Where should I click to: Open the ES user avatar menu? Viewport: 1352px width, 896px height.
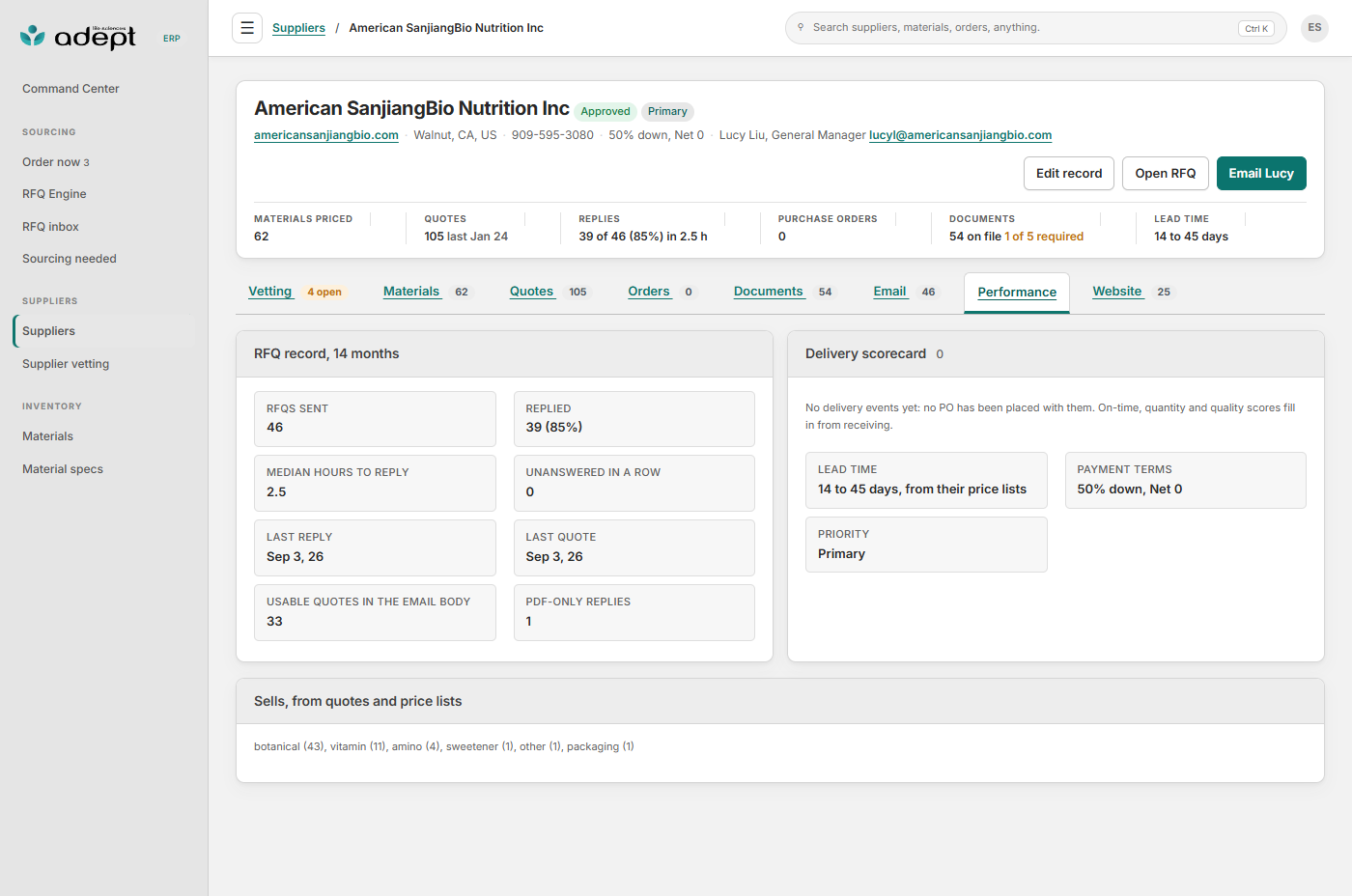[1314, 28]
